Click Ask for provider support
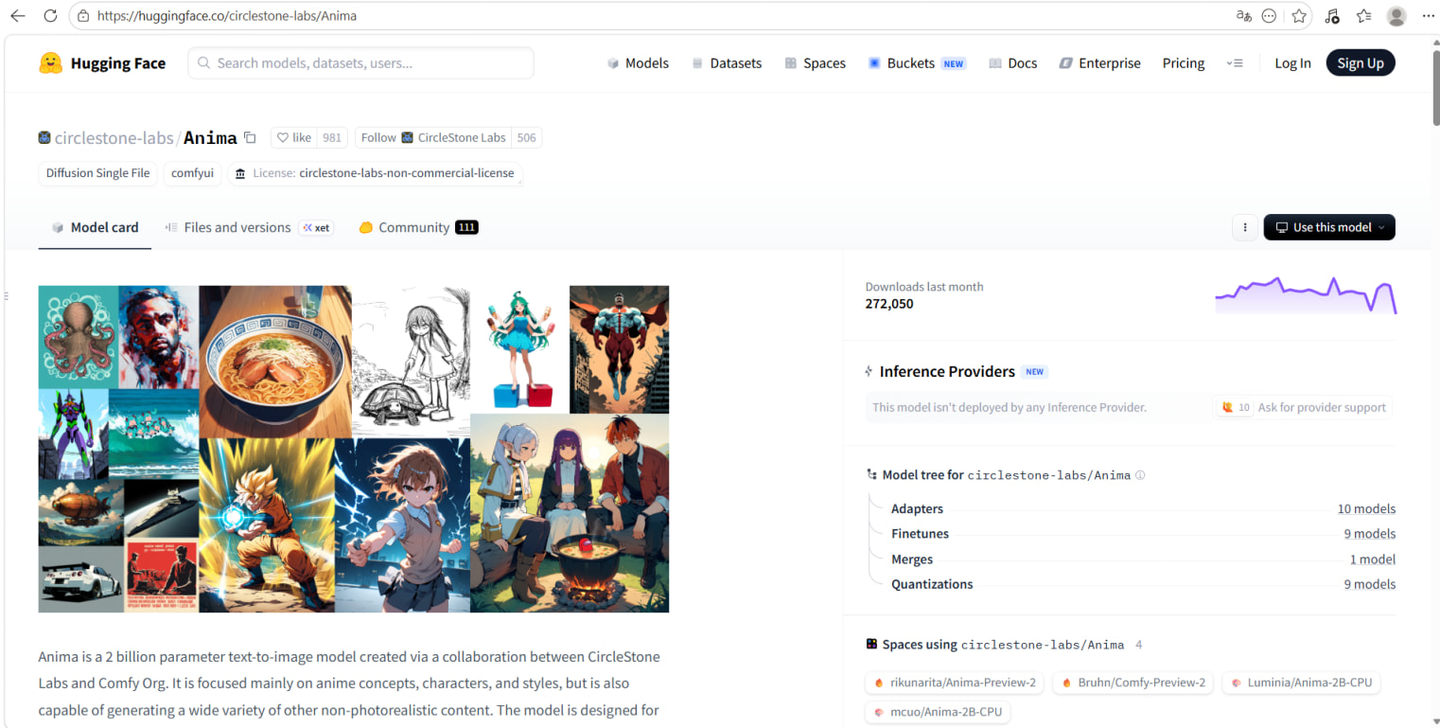Viewport: 1440px width, 728px height. pos(1304,408)
